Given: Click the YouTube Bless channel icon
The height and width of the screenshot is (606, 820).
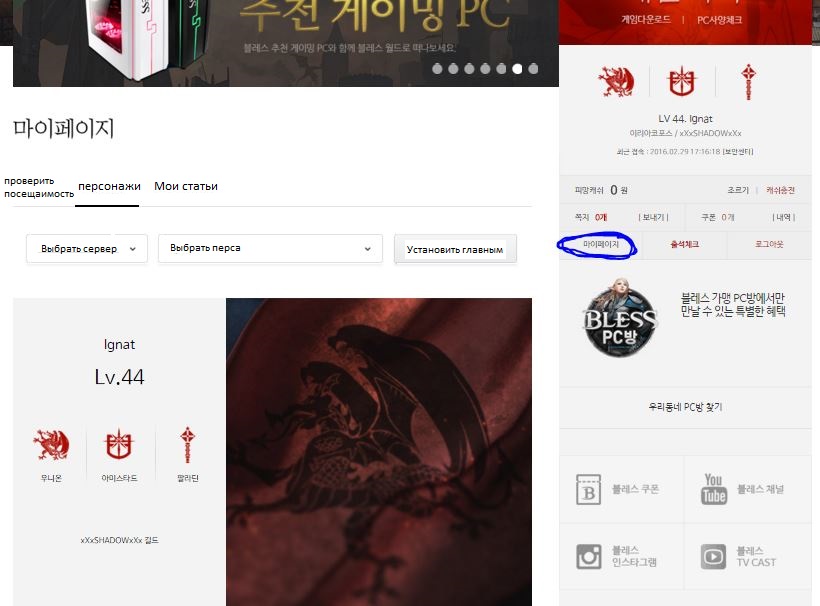Looking at the screenshot, I should click(x=714, y=489).
